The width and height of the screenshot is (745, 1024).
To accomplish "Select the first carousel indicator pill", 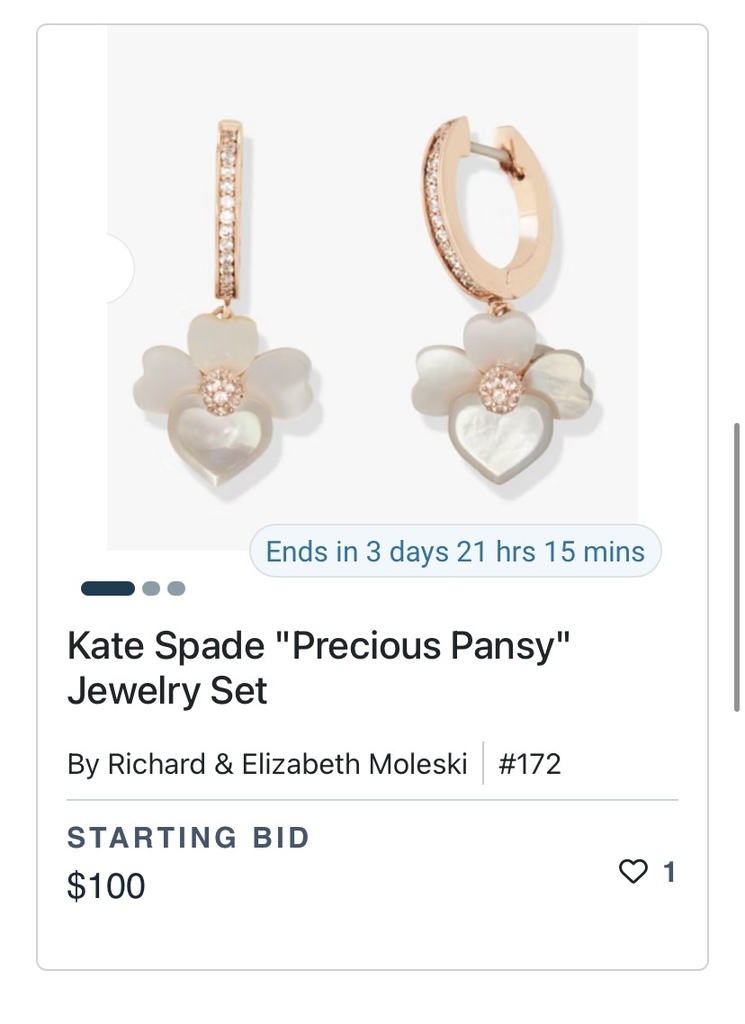I will coord(108,588).
